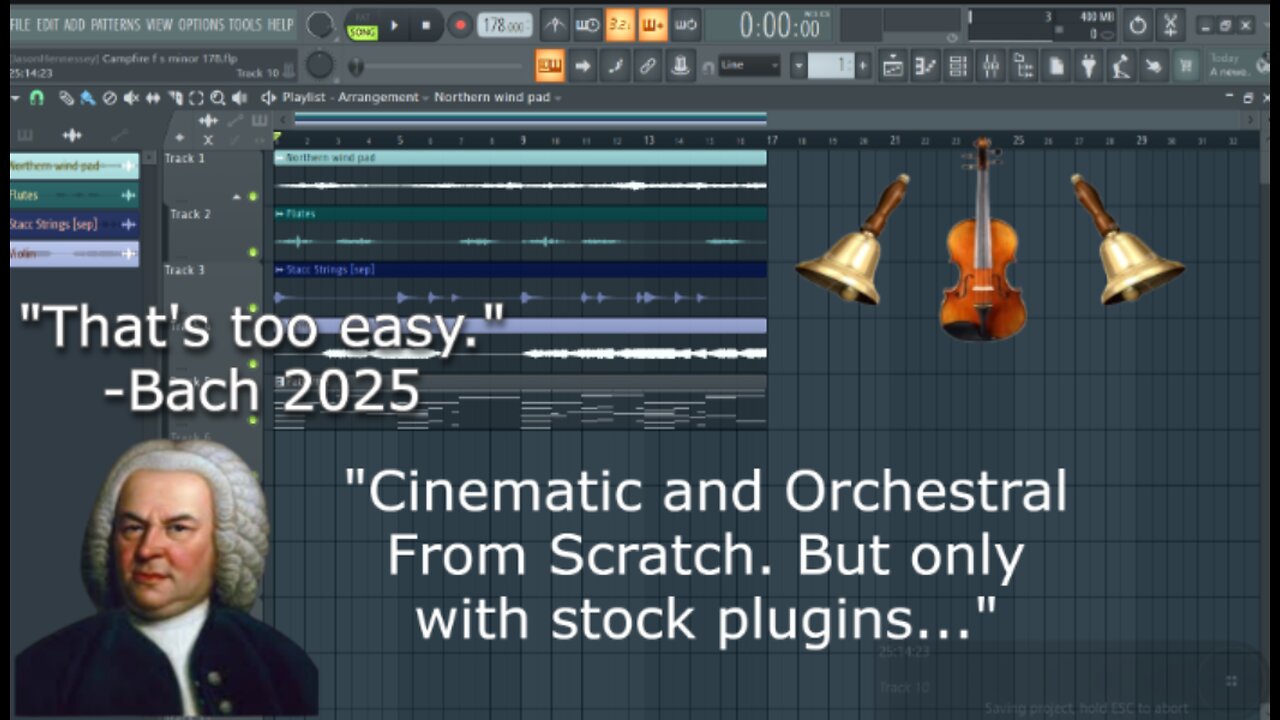Open the Northern wind pad clip dropdown
Image resolution: width=1280 pixels, height=720 pixels.
(x=498, y=98)
